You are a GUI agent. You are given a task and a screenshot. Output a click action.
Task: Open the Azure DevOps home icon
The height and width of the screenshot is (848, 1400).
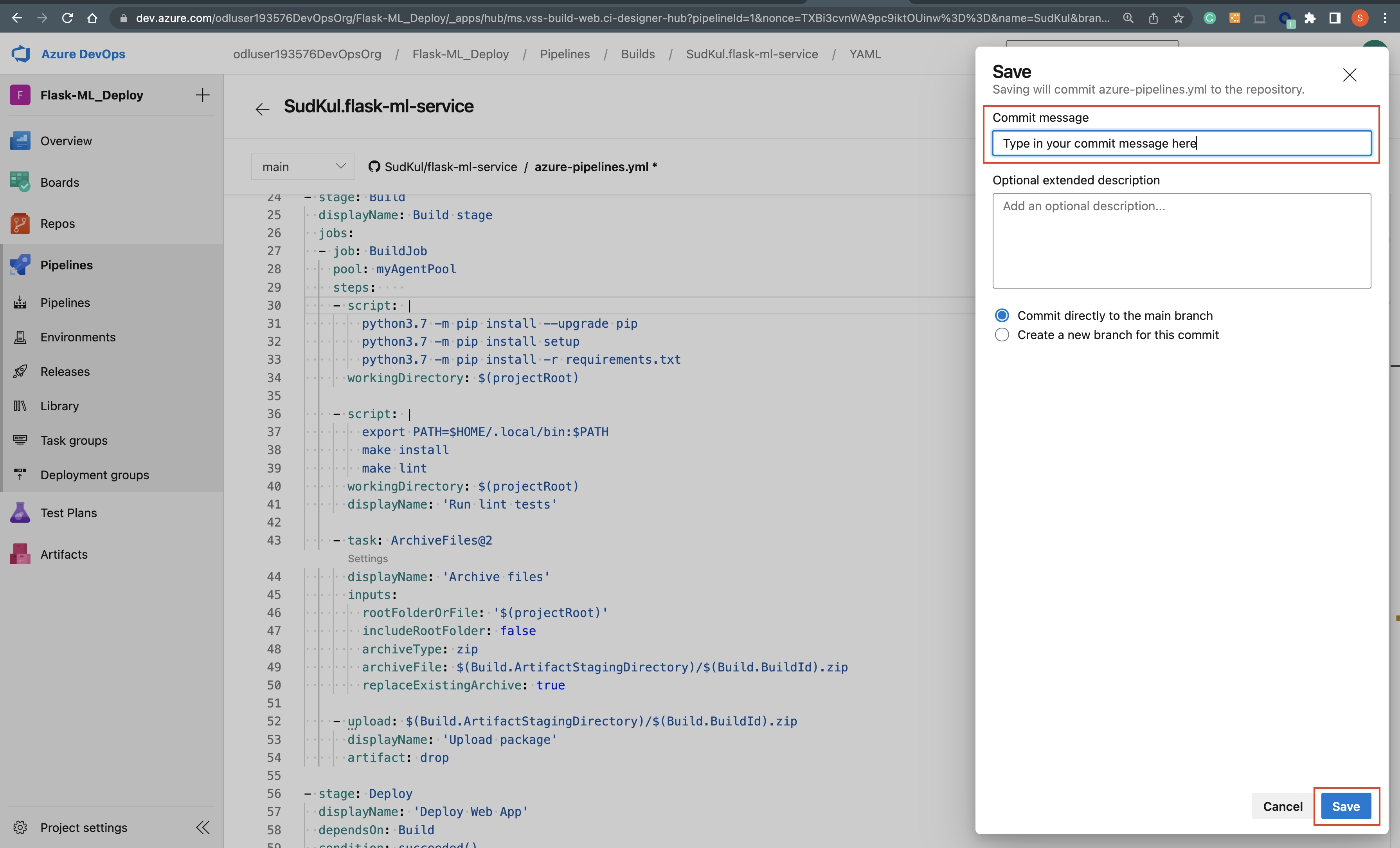click(x=20, y=53)
